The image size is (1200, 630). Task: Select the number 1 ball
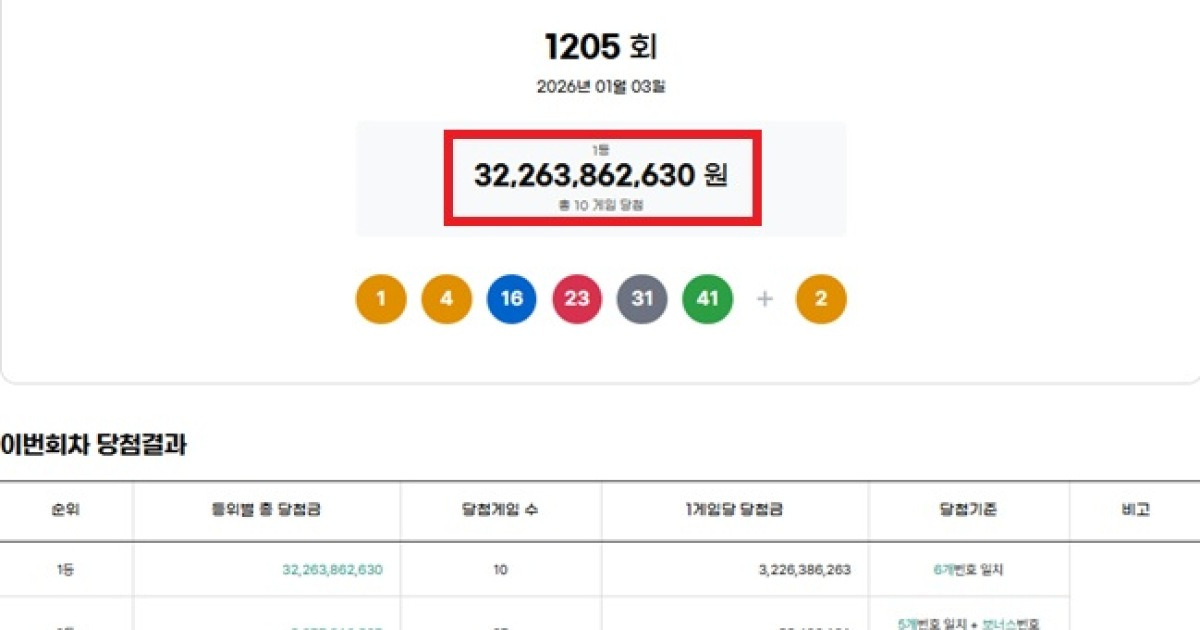tap(380, 298)
